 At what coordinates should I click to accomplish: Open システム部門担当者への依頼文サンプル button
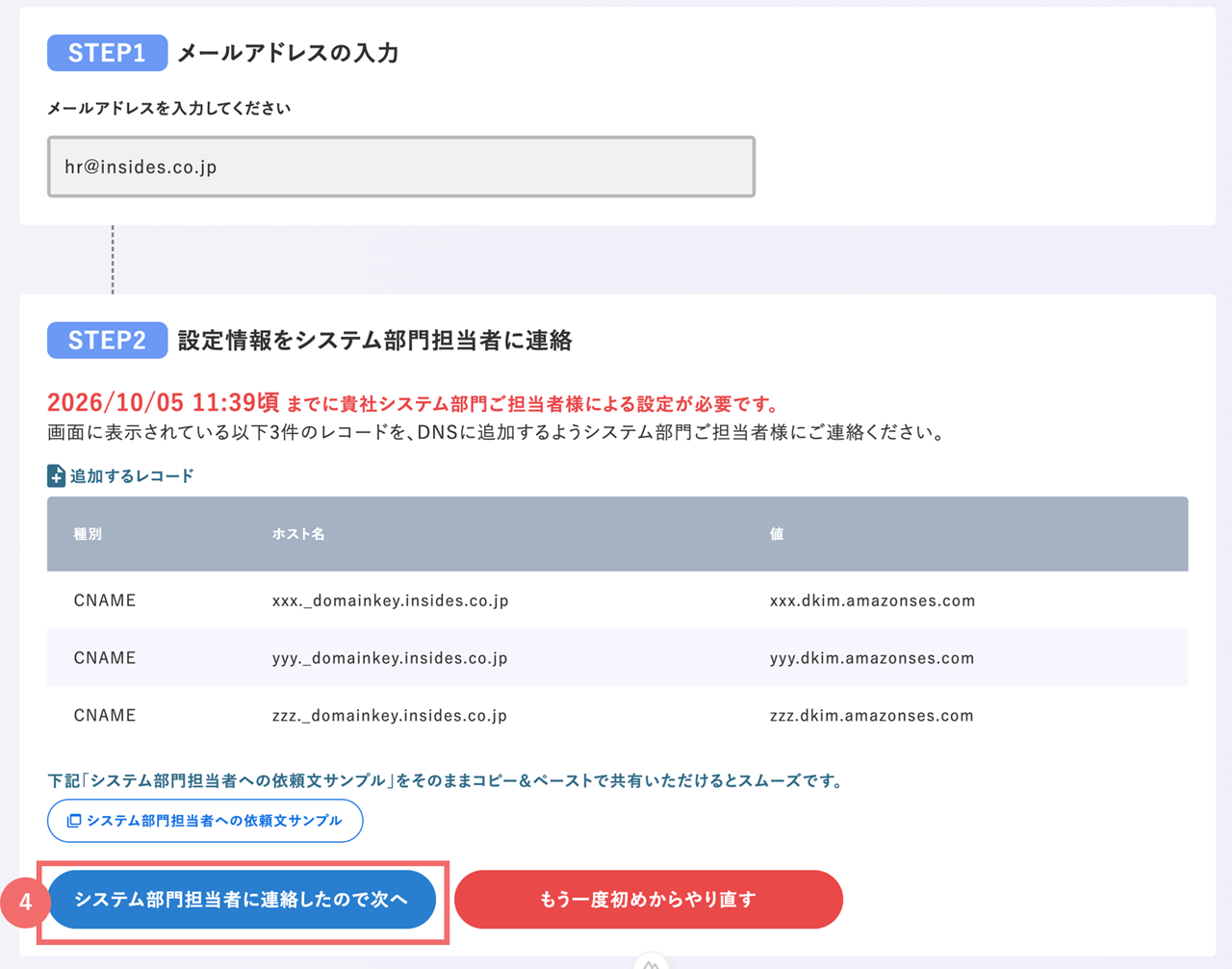205,821
